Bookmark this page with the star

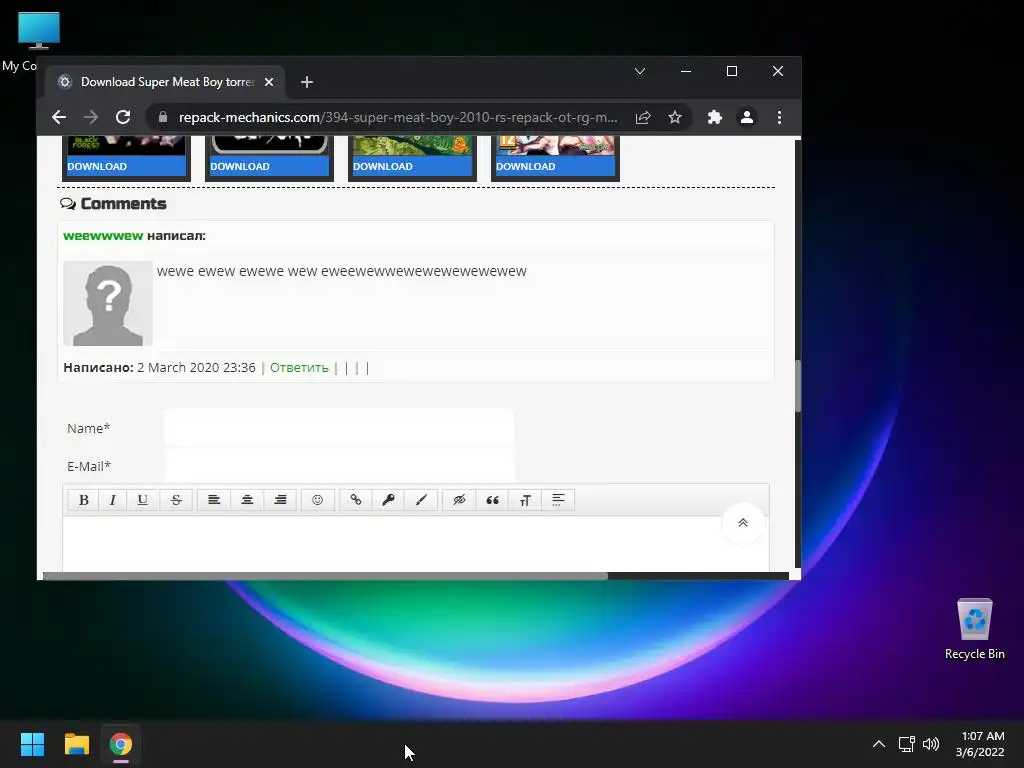pos(675,118)
